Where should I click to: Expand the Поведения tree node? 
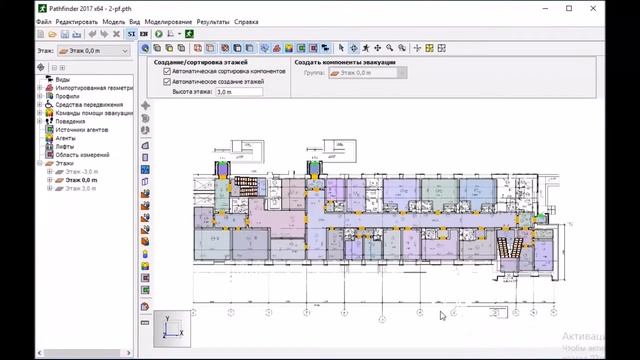40,121
